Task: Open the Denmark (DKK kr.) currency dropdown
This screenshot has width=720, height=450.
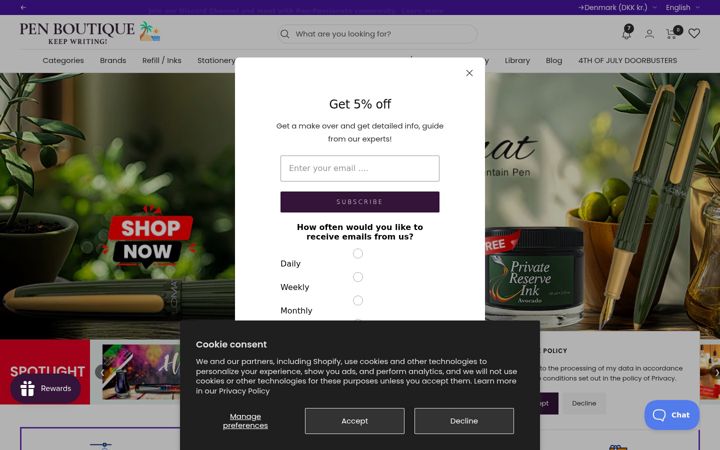Action: click(617, 7)
